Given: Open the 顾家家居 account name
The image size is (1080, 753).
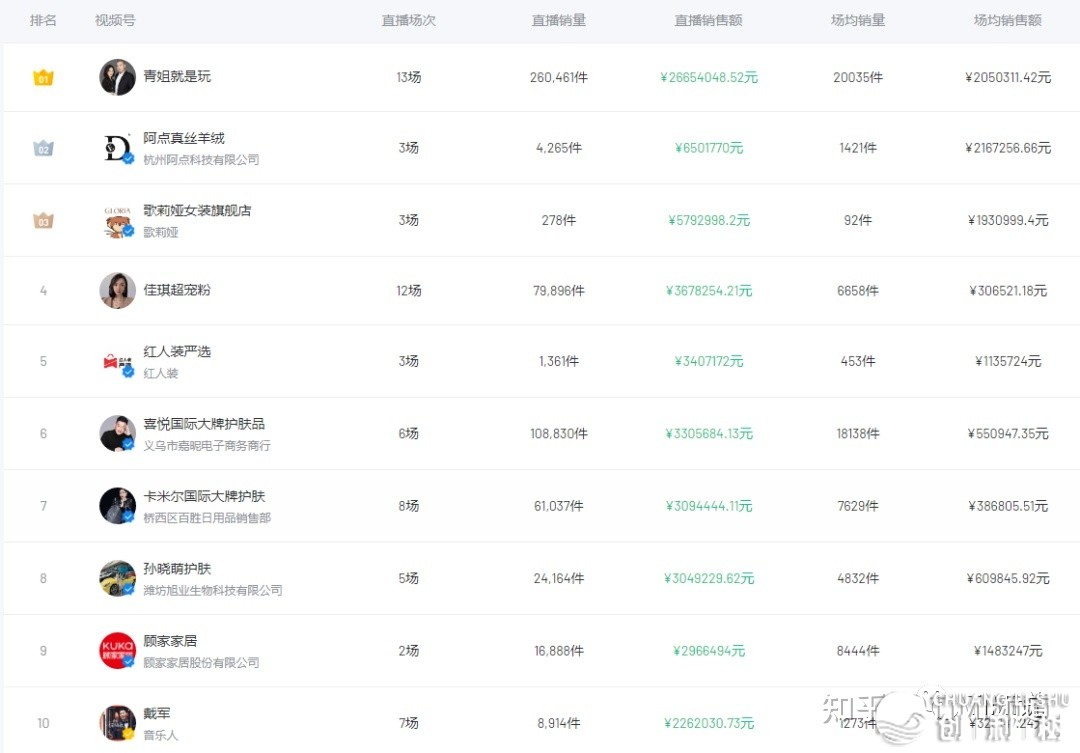Looking at the screenshot, I should click(170, 641).
